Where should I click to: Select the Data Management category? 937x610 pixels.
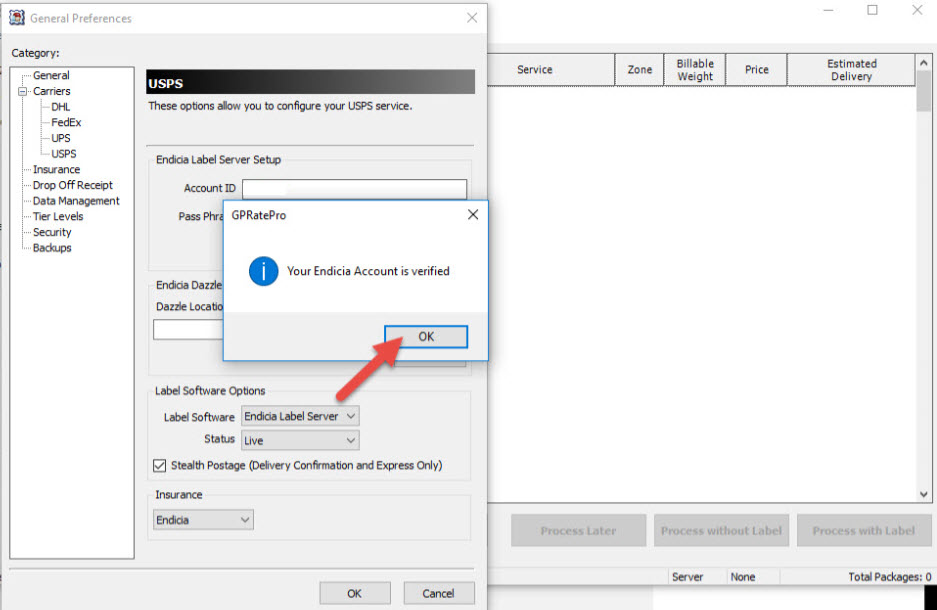[x=76, y=201]
